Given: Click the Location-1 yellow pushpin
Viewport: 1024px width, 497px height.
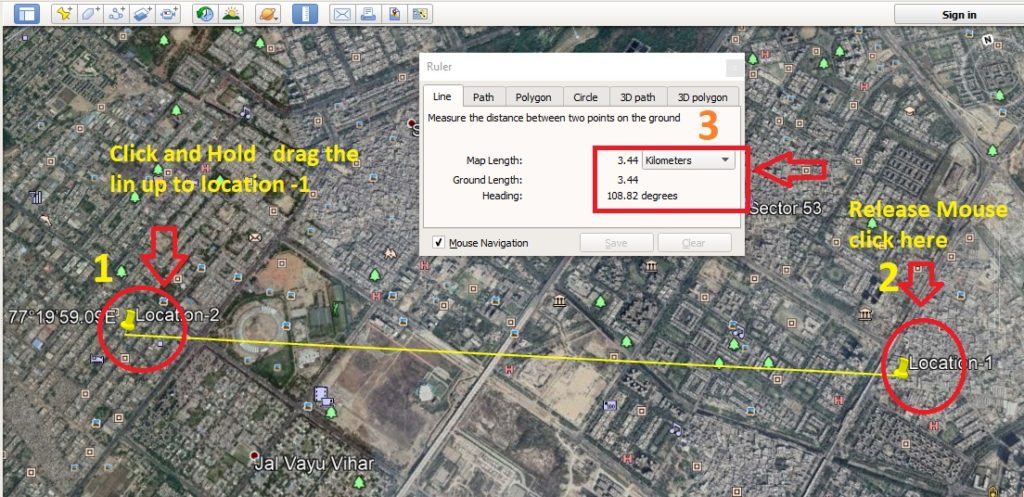Looking at the screenshot, I should (x=902, y=367).
